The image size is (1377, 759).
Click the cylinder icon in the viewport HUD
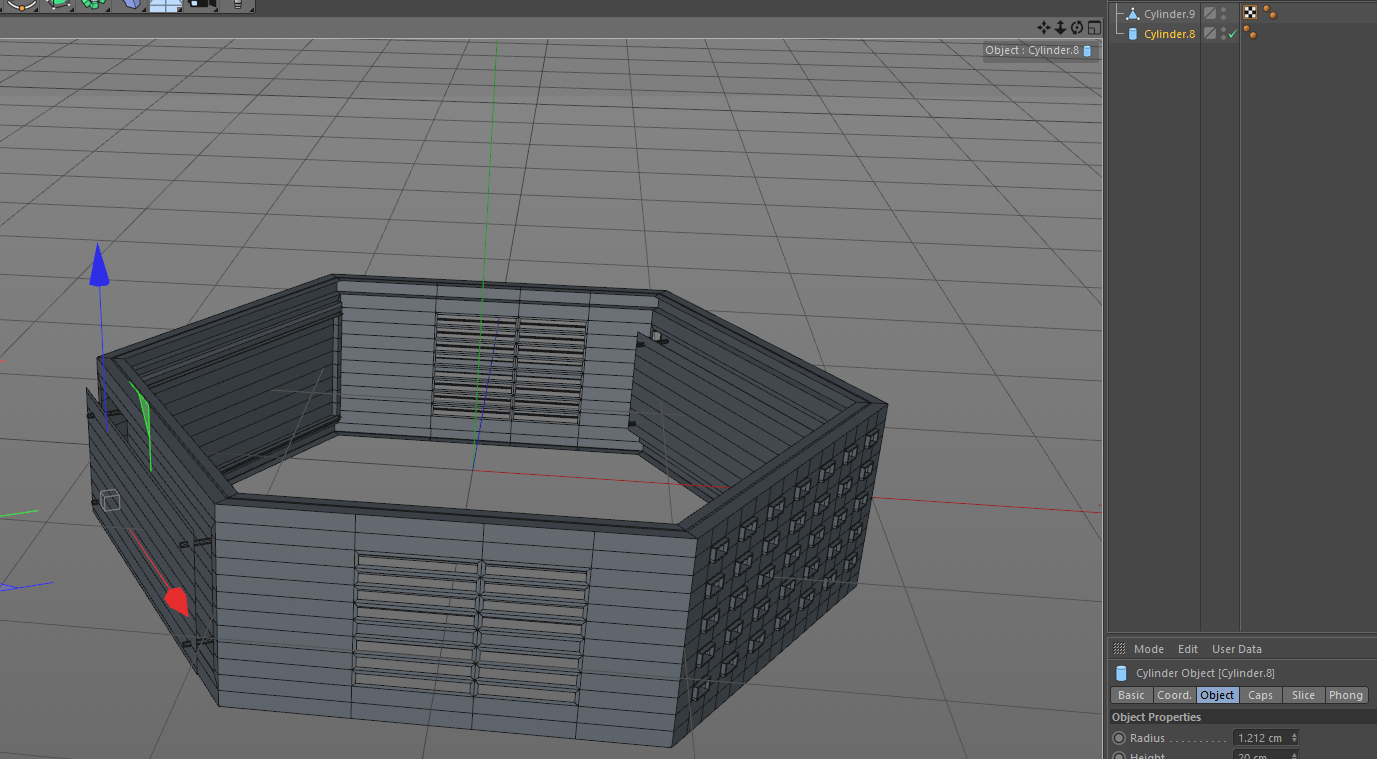coord(1088,50)
